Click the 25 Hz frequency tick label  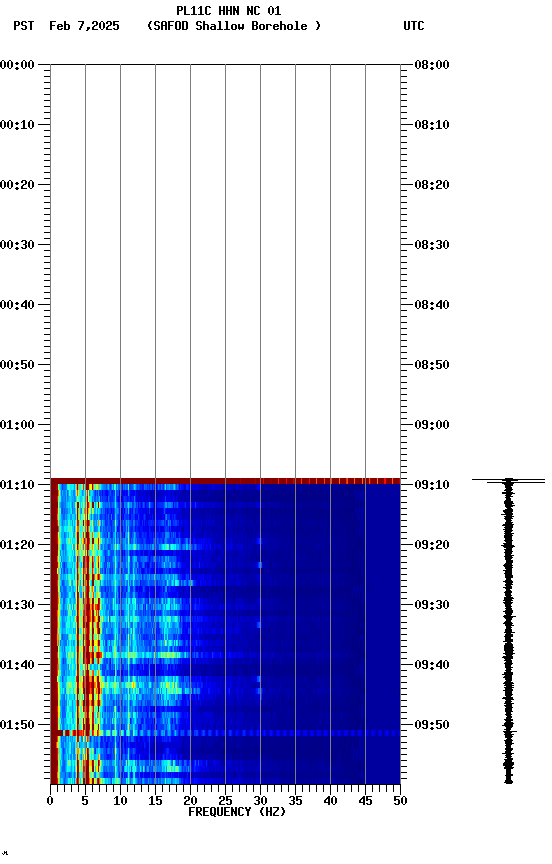[225, 801]
